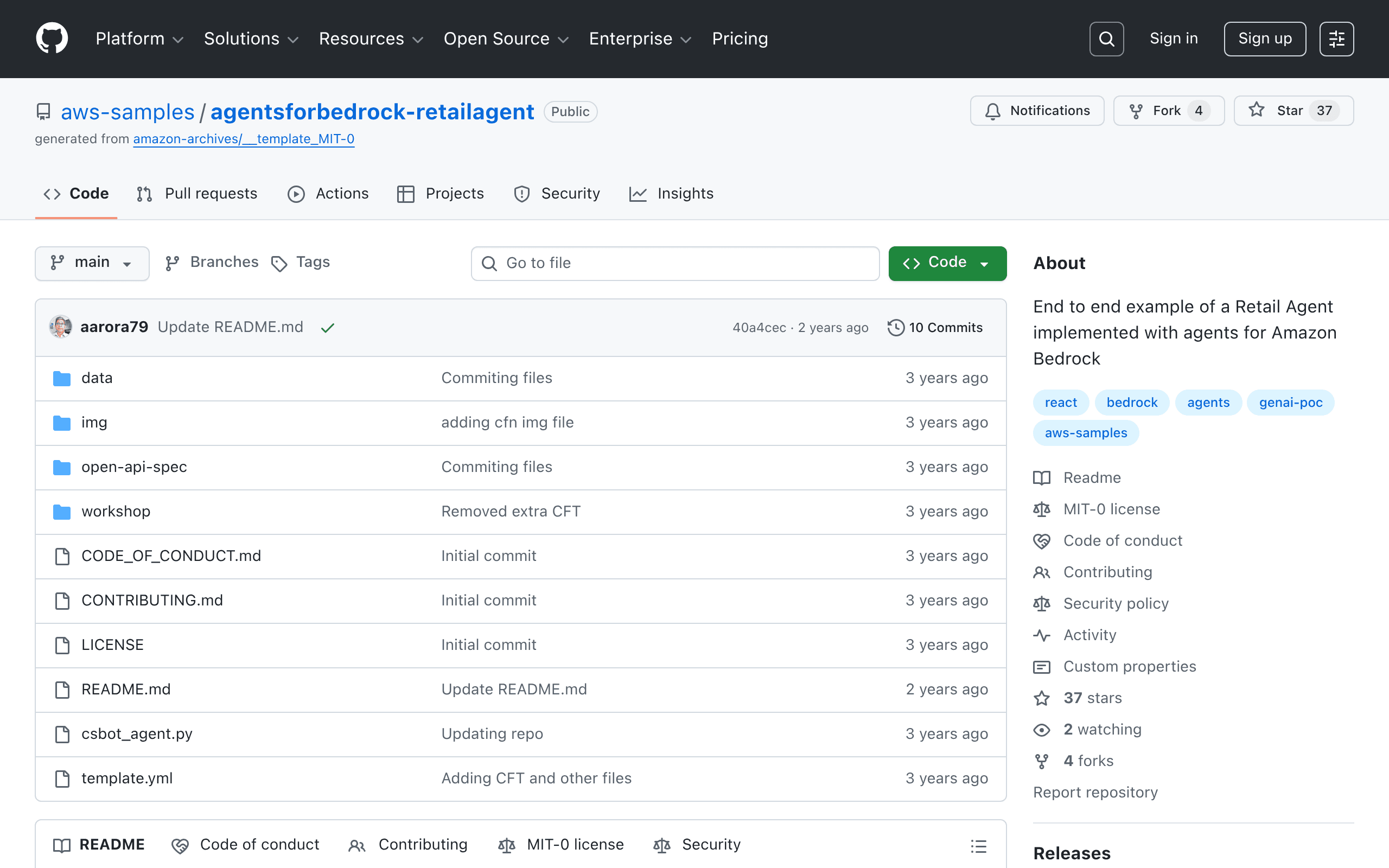
Task: Open the 10 Commits history link
Action: [935, 327]
